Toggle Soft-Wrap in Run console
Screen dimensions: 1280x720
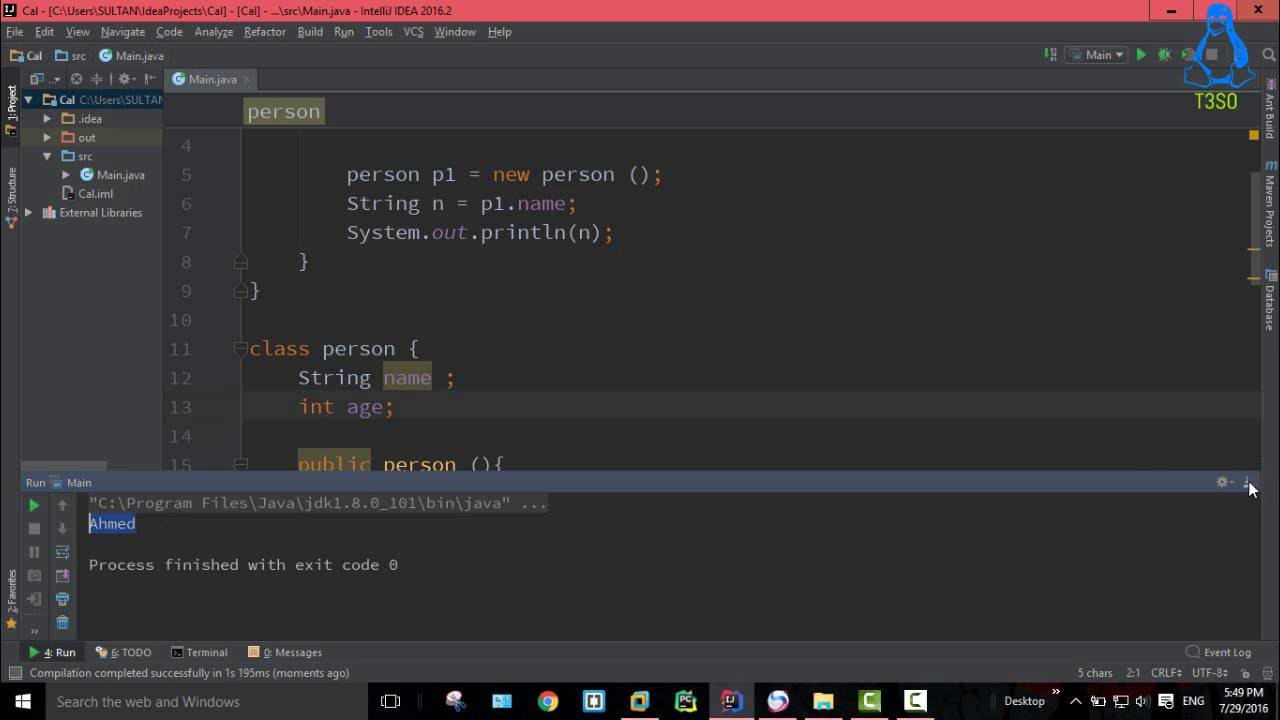point(62,552)
